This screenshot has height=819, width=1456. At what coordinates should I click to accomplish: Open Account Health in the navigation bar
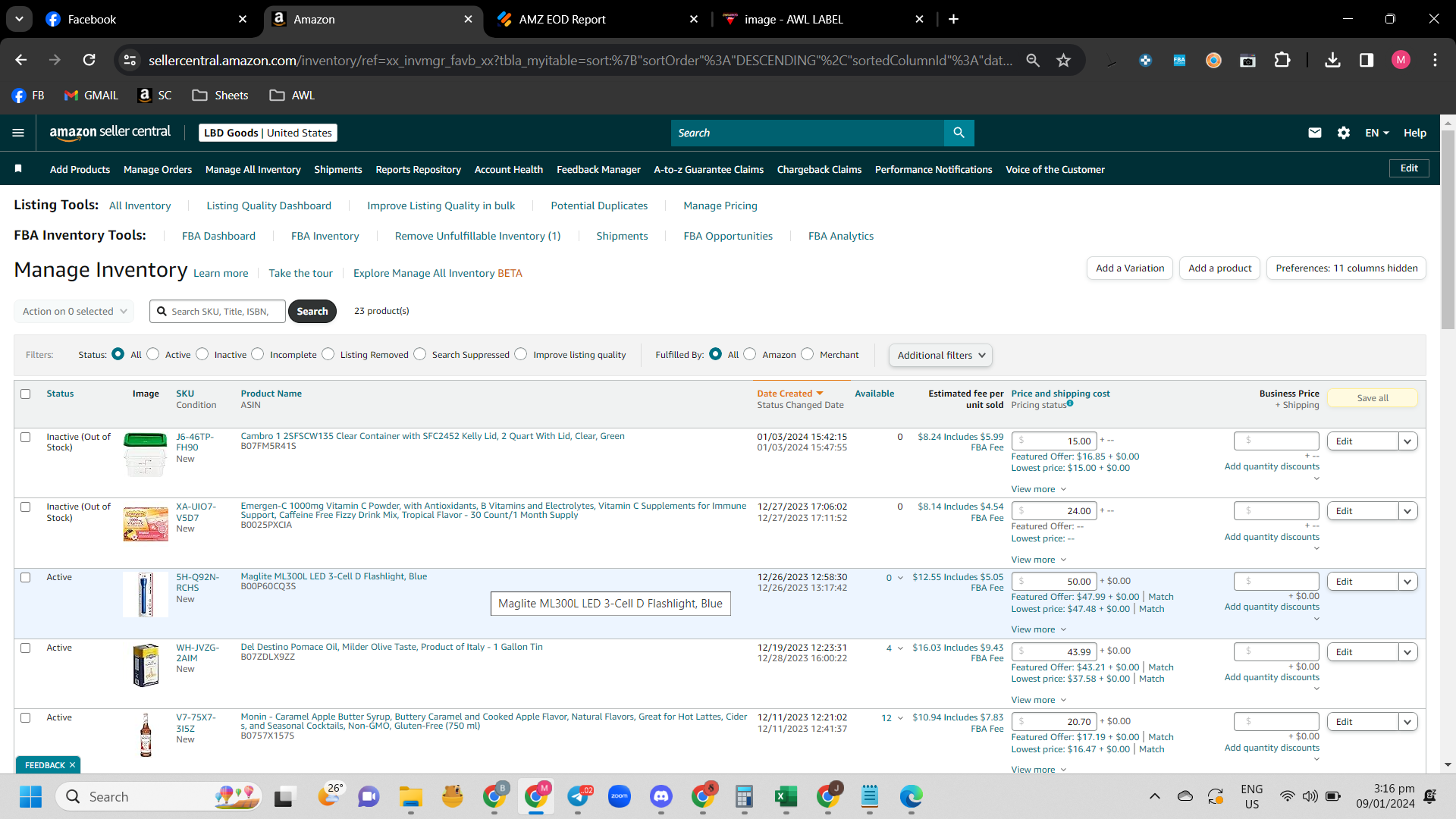[x=509, y=169]
